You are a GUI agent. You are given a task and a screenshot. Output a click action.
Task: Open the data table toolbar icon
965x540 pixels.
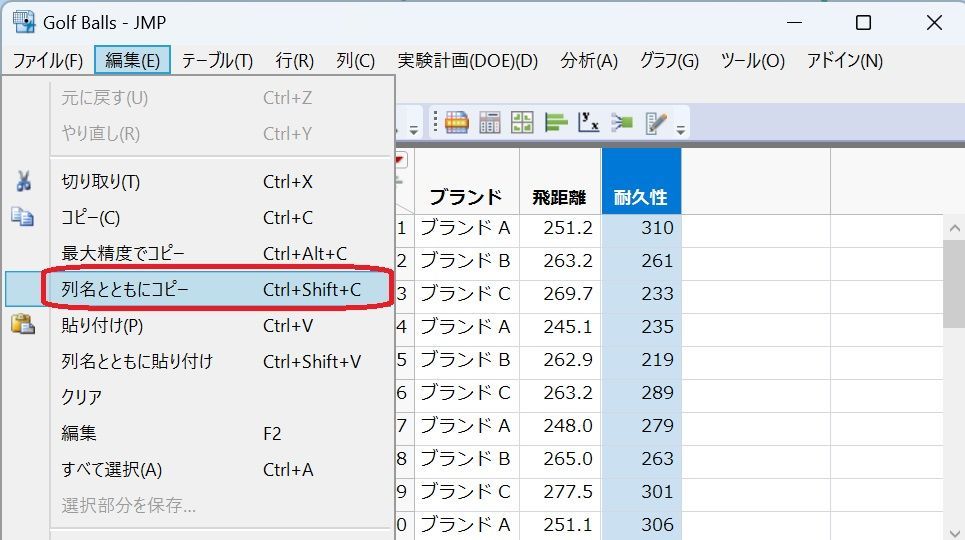pyautogui.click(x=457, y=123)
